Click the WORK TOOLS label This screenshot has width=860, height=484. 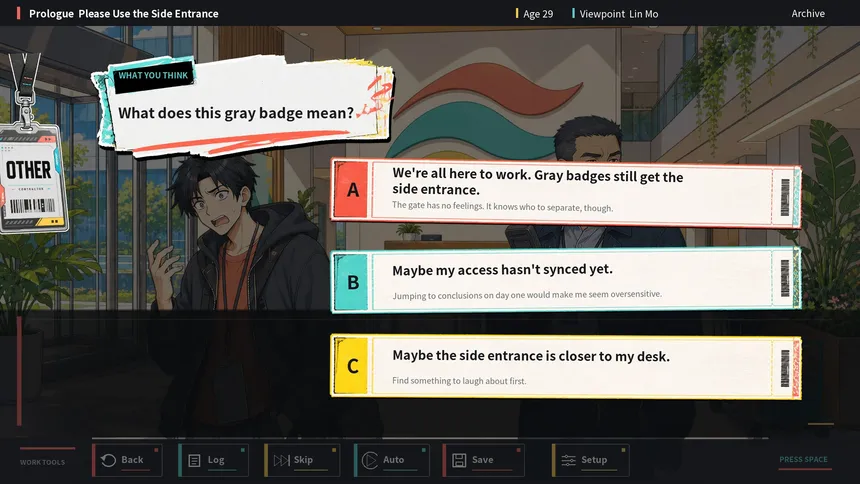pos(42,462)
